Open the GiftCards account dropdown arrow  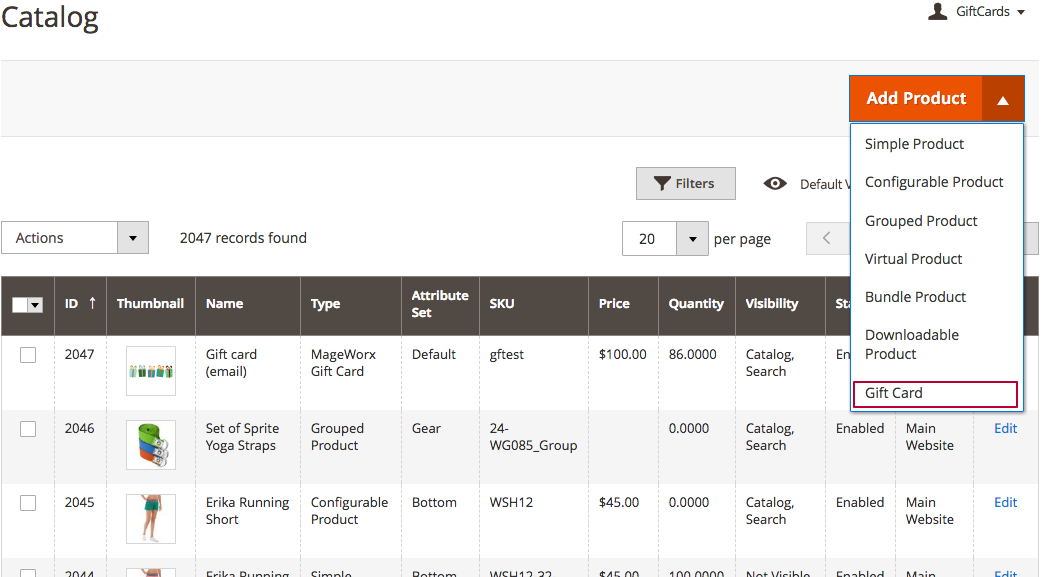[1021, 12]
